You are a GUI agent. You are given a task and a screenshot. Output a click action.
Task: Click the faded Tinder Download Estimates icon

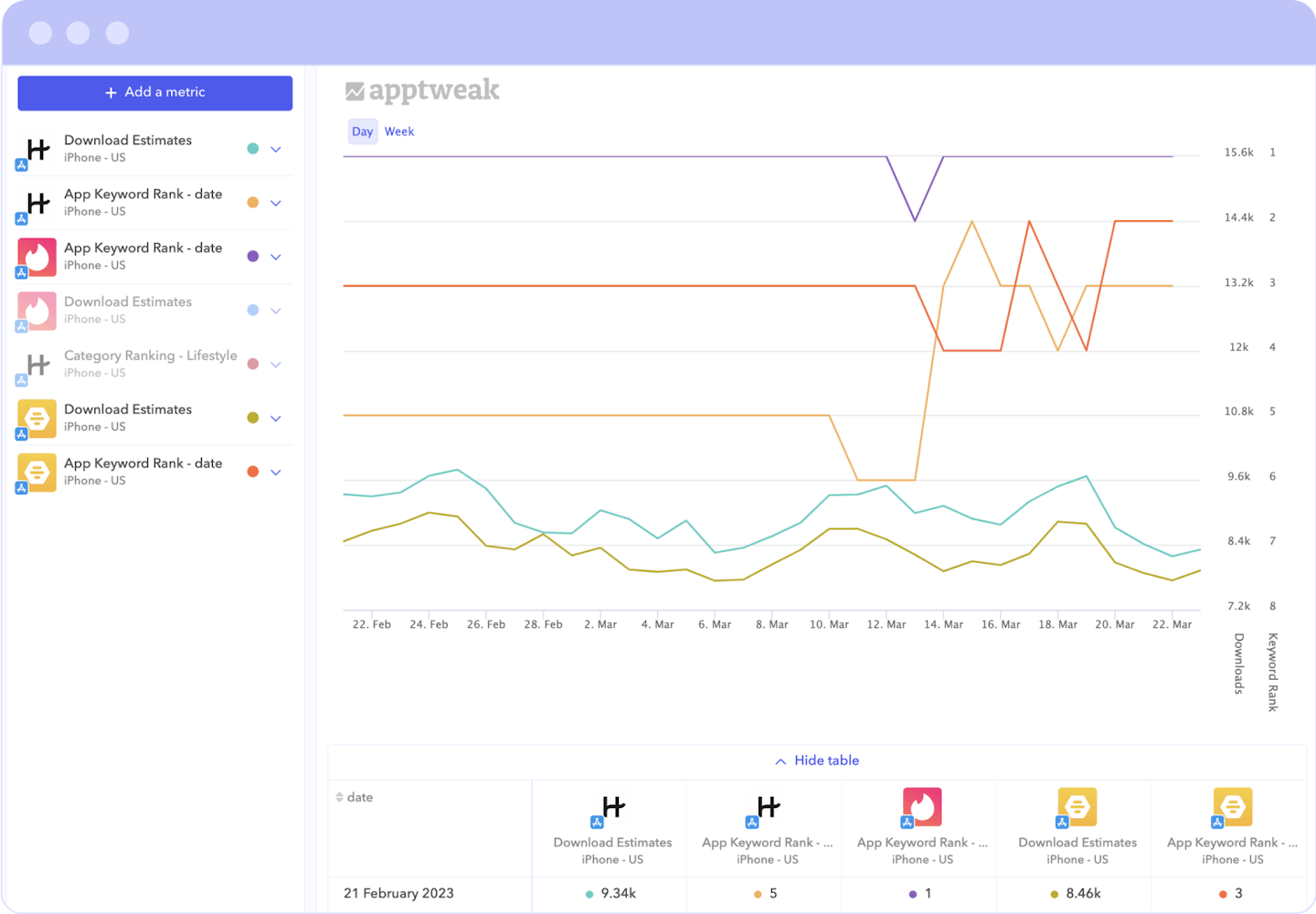pyautogui.click(x=37, y=311)
